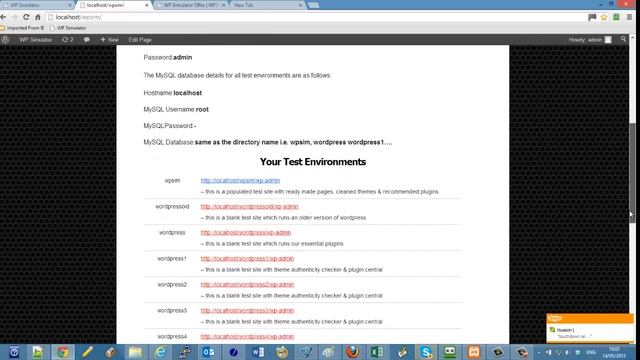Launch Google Chrome from the taskbar
Viewport: 640px width, 360px height.
pyautogui.click(x=62, y=352)
